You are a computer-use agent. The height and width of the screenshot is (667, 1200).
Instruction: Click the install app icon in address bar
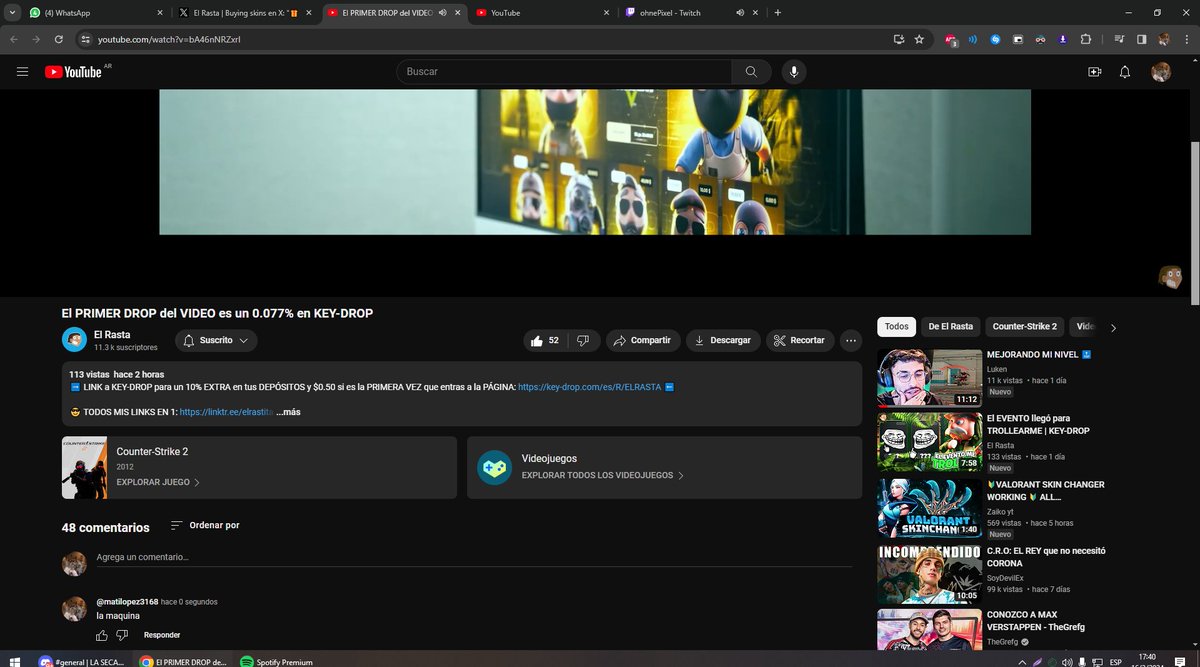click(899, 39)
